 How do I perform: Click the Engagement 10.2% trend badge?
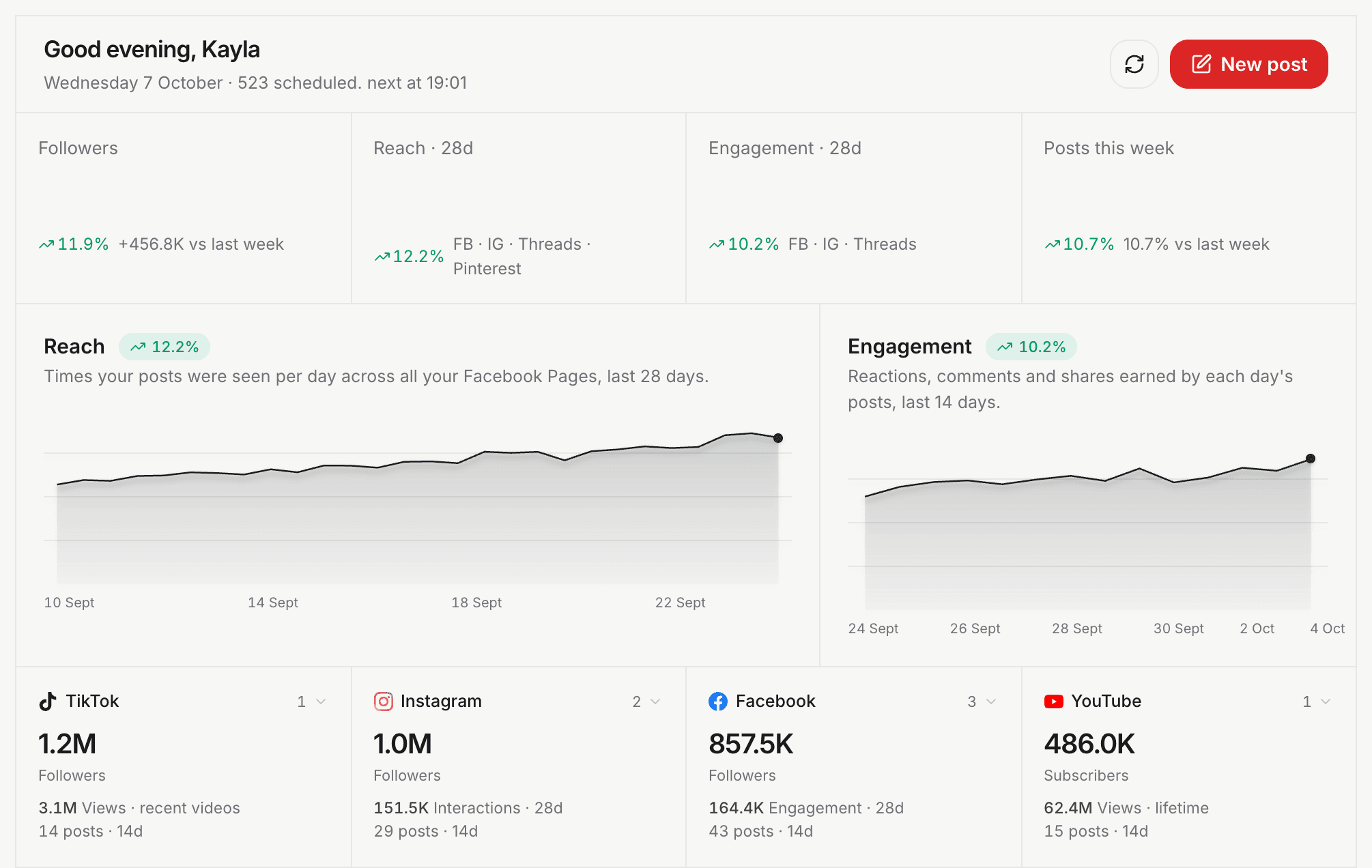pos(1031,347)
